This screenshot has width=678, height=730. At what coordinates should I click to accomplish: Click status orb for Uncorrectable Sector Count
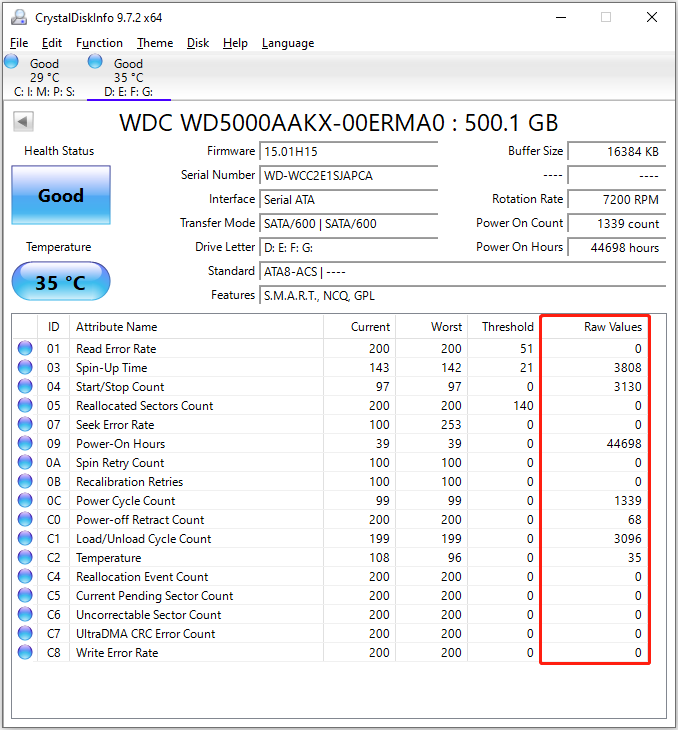coord(25,615)
